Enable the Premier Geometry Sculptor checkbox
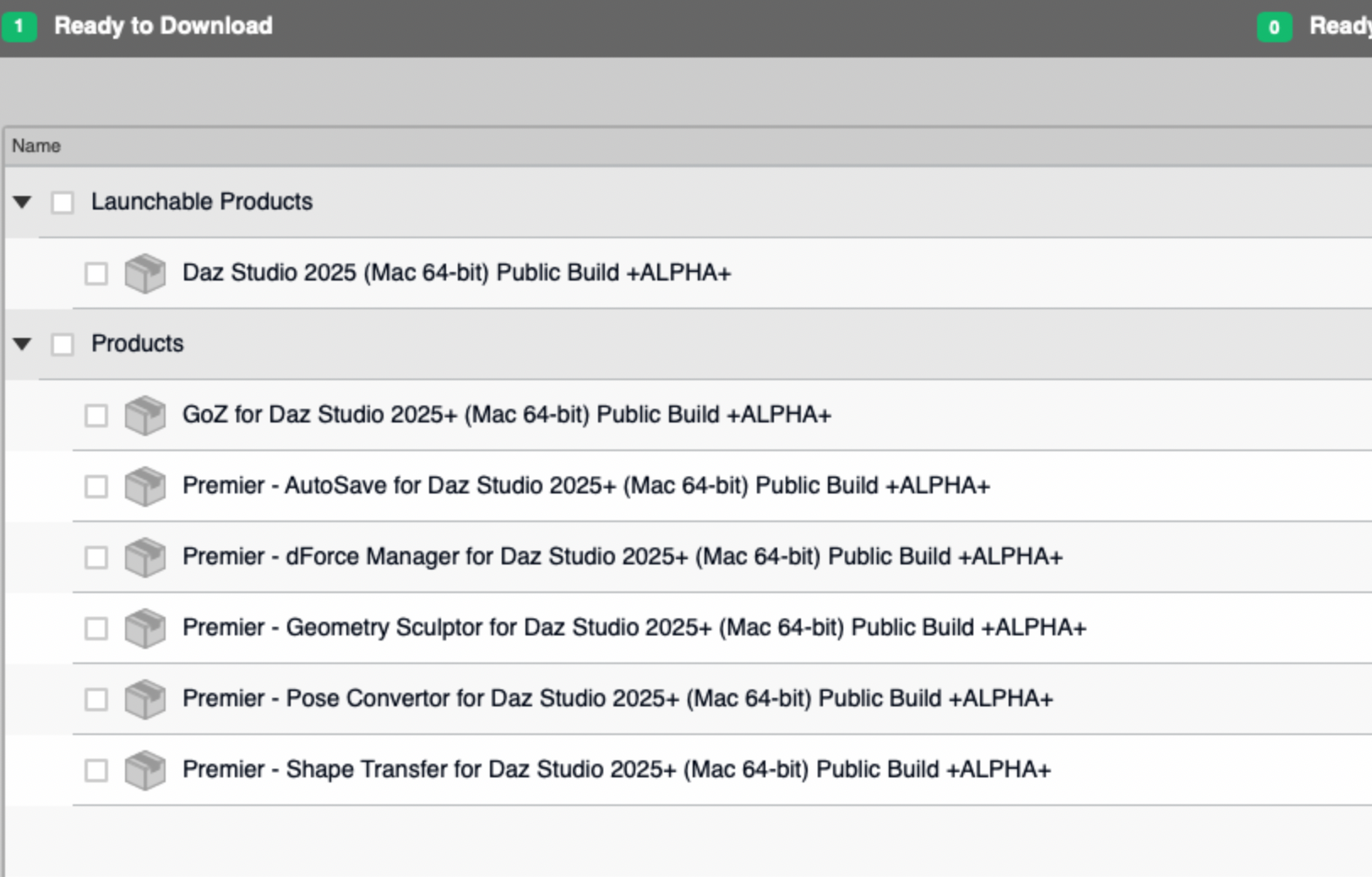1372x877 pixels. [x=96, y=629]
